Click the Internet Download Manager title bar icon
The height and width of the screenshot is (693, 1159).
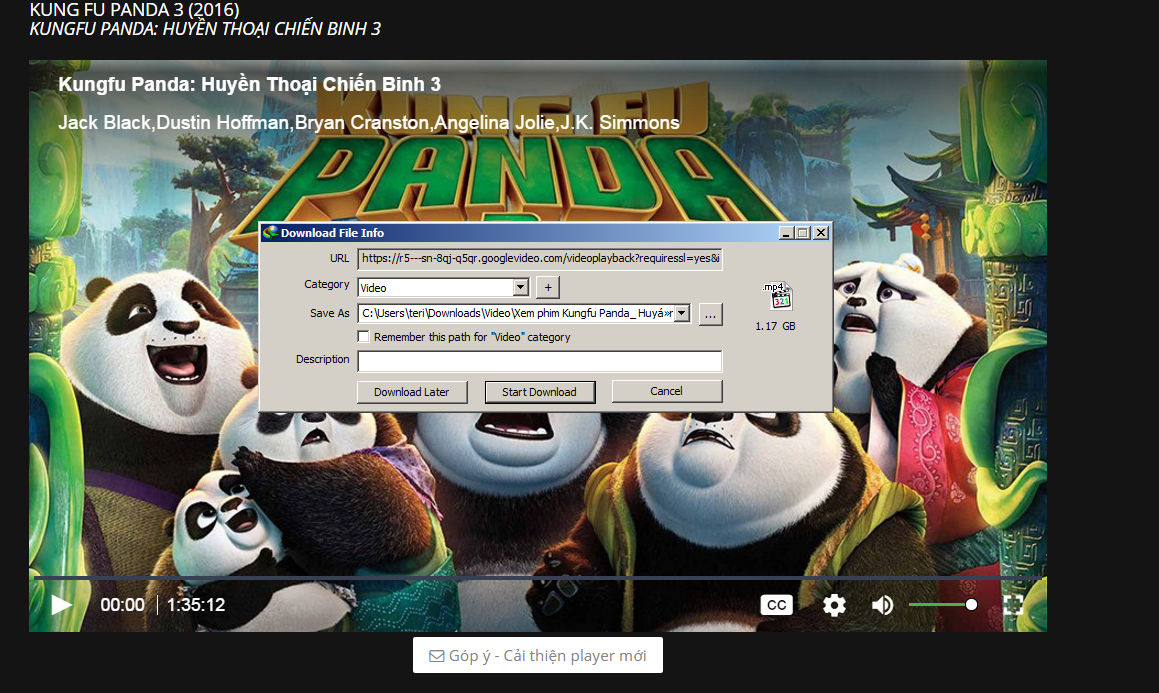tap(271, 233)
